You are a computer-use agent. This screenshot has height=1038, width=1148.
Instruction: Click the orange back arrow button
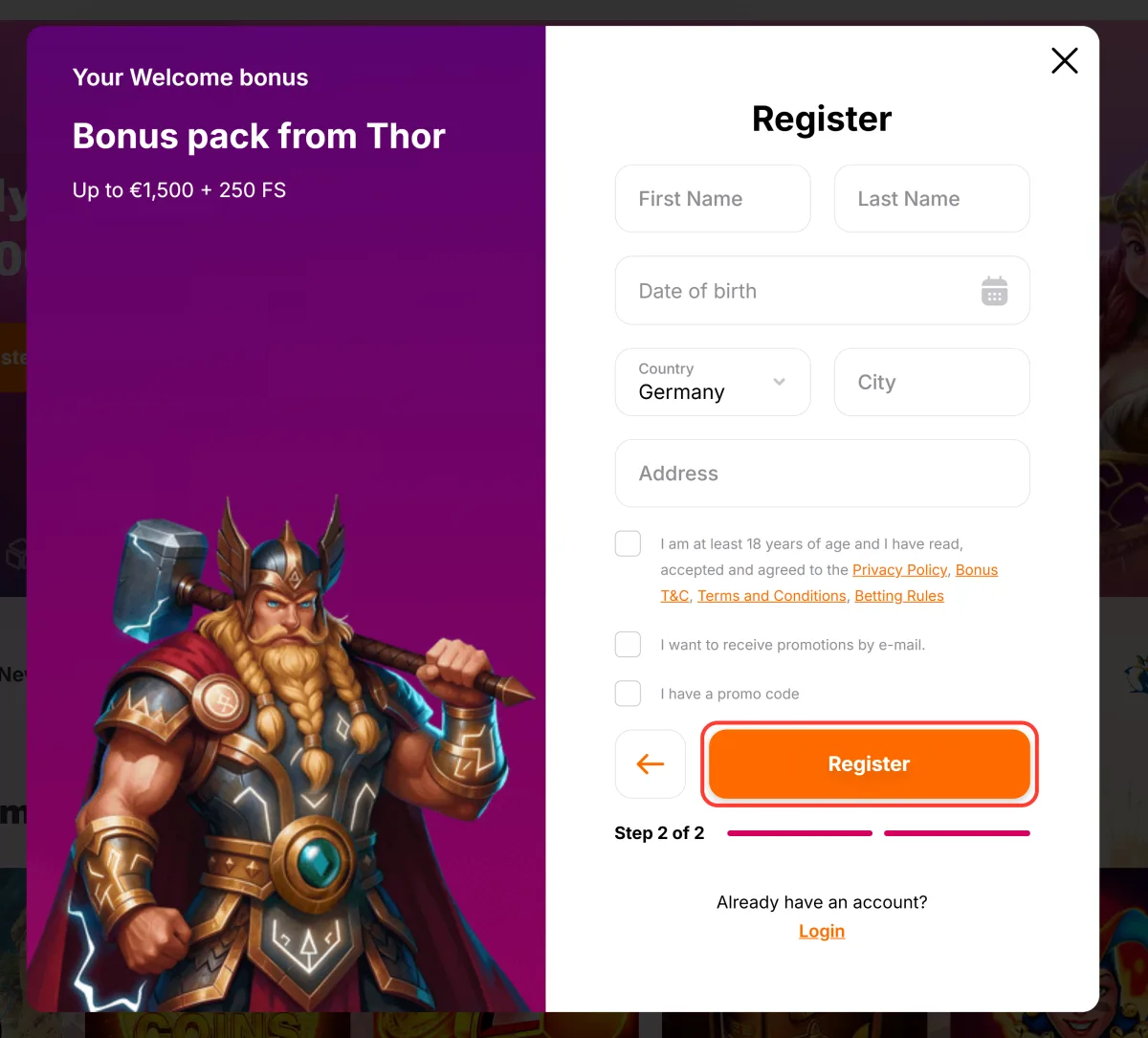651,763
